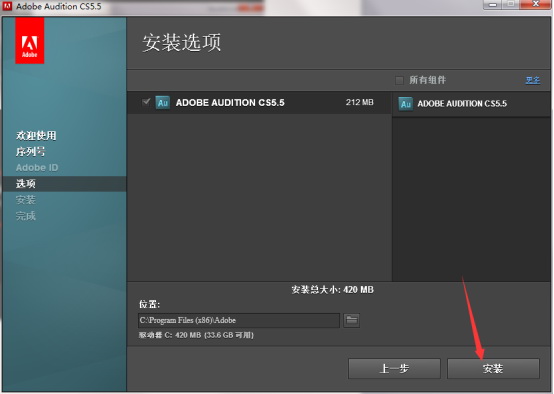Go to the 欢迎使用 step
The width and height of the screenshot is (554, 394).
(36, 135)
